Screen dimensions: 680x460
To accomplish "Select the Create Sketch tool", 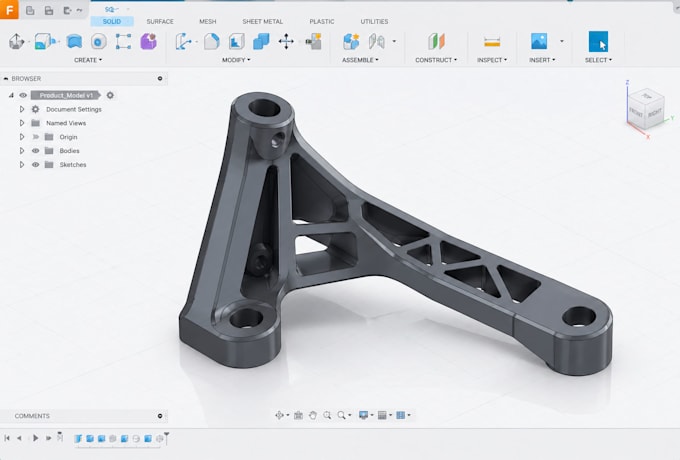I will (16, 42).
